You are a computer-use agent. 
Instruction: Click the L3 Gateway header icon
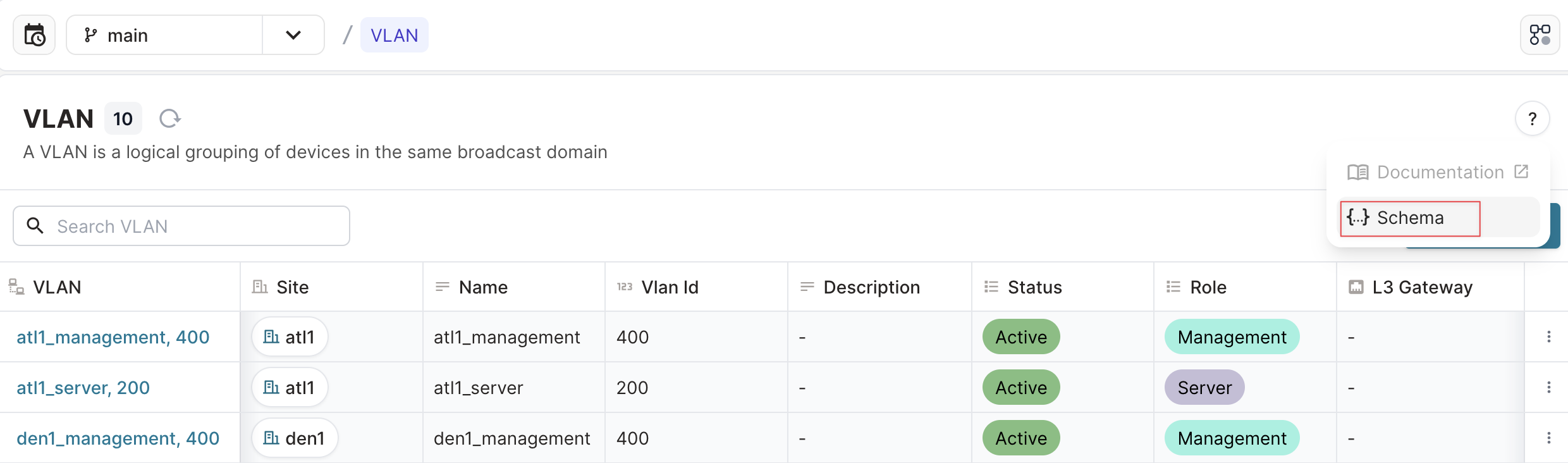click(x=1356, y=287)
